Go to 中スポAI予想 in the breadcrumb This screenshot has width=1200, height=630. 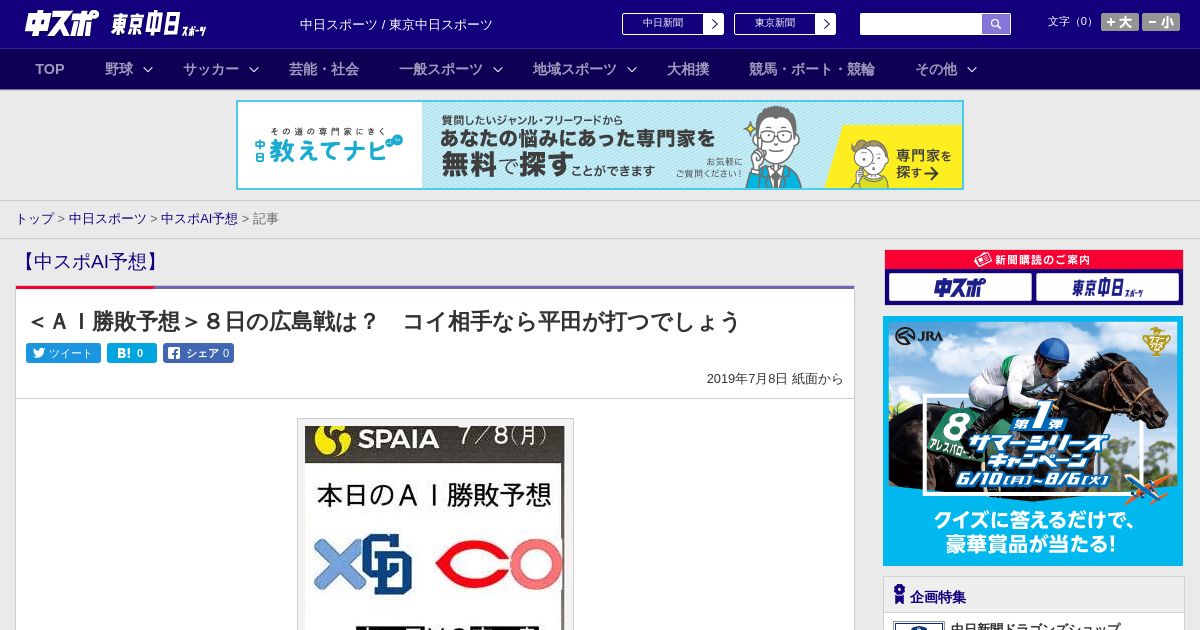pos(199,219)
